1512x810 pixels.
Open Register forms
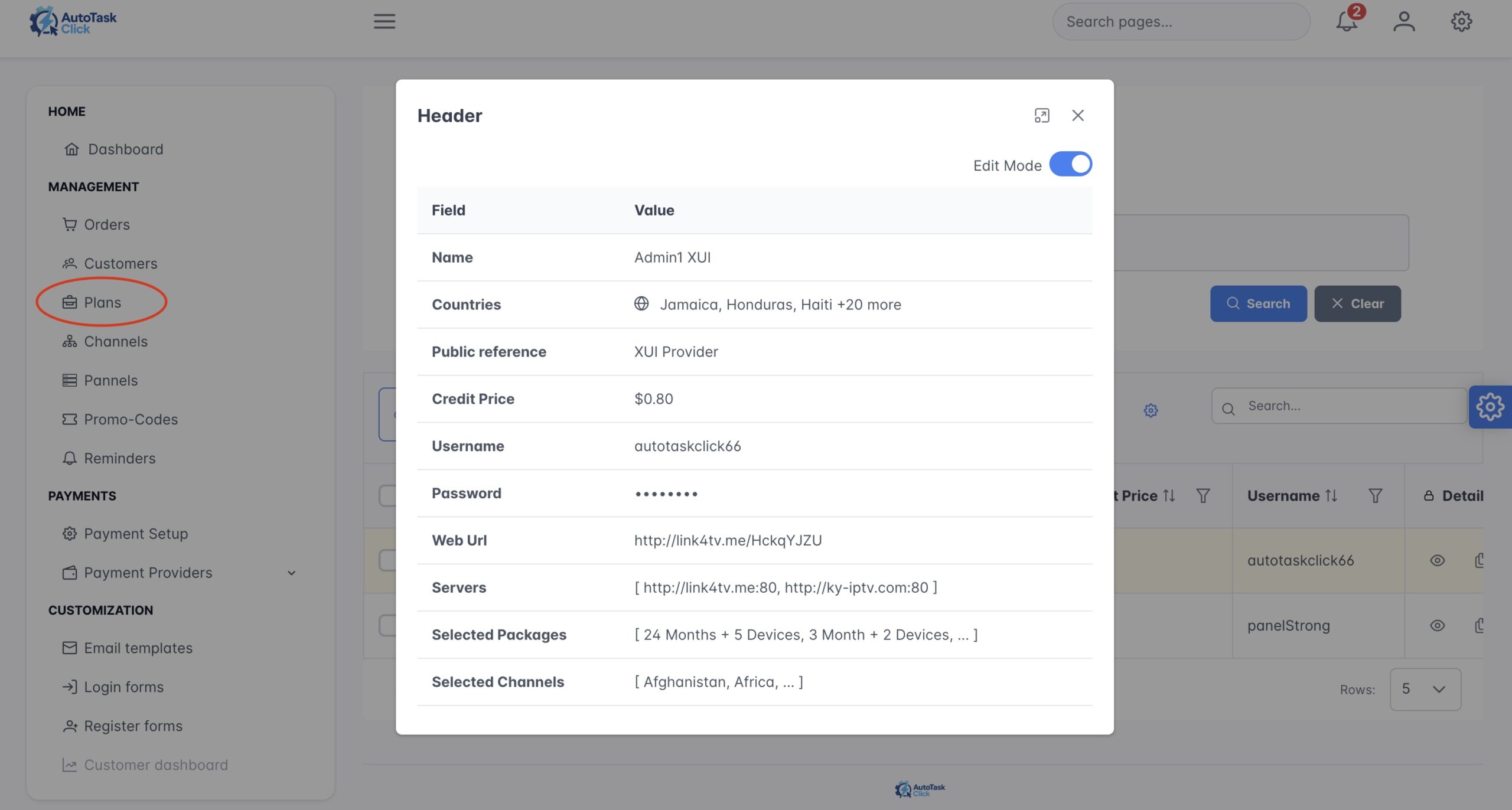click(x=123, y=727)
